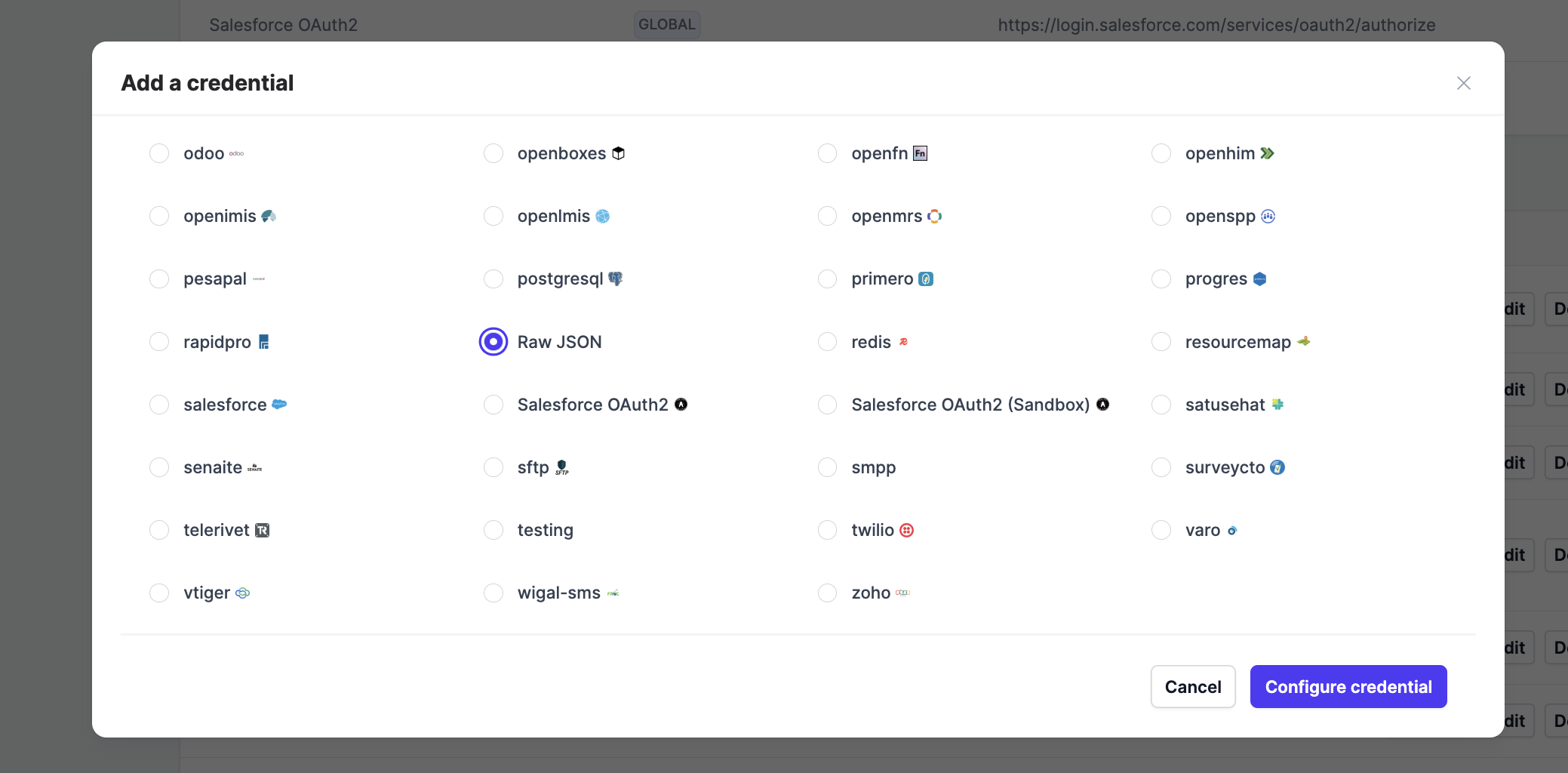Click the salesforce cloud icon

click(x=279, y=405)
